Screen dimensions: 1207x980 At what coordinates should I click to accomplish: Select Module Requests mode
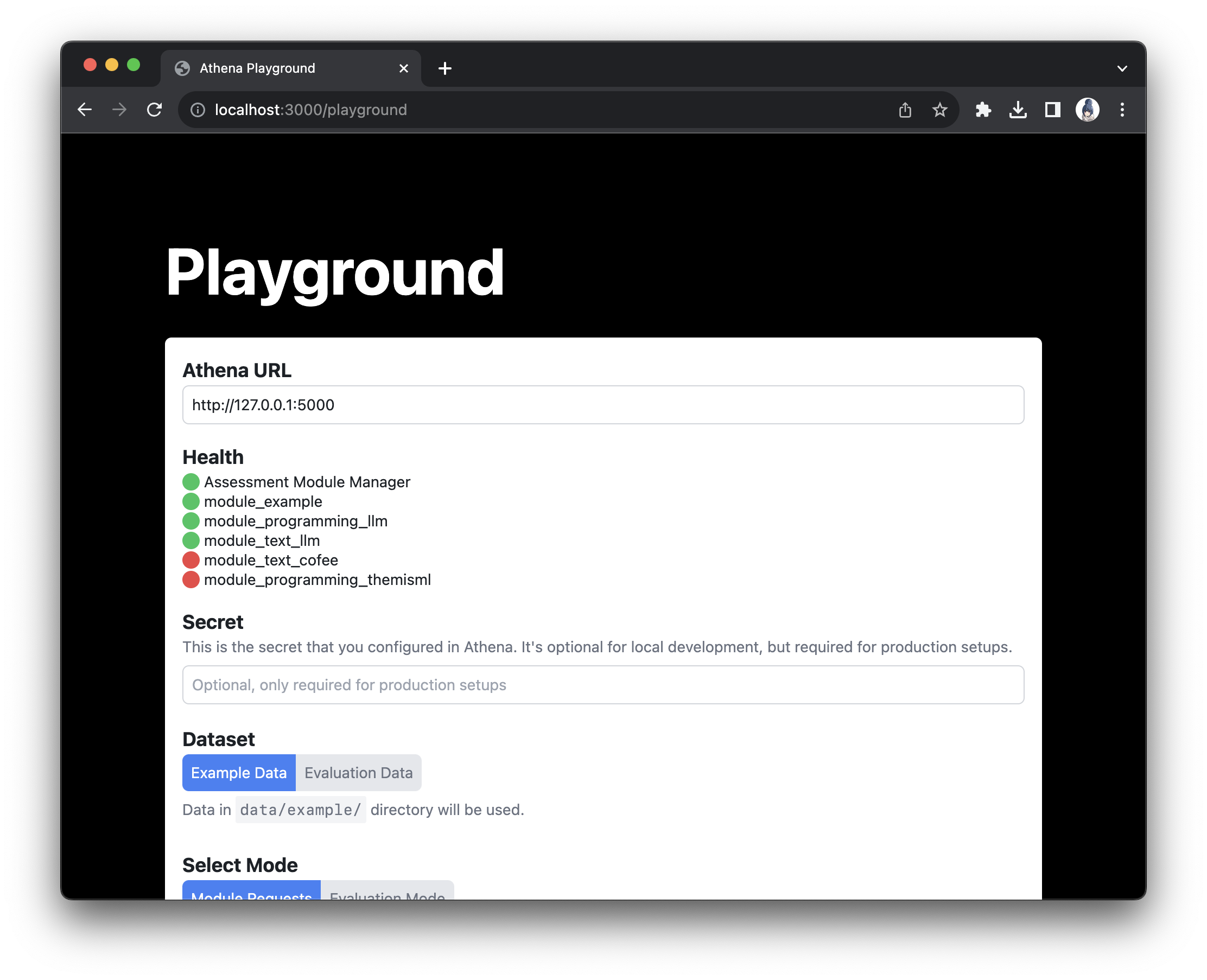(251, 892)
